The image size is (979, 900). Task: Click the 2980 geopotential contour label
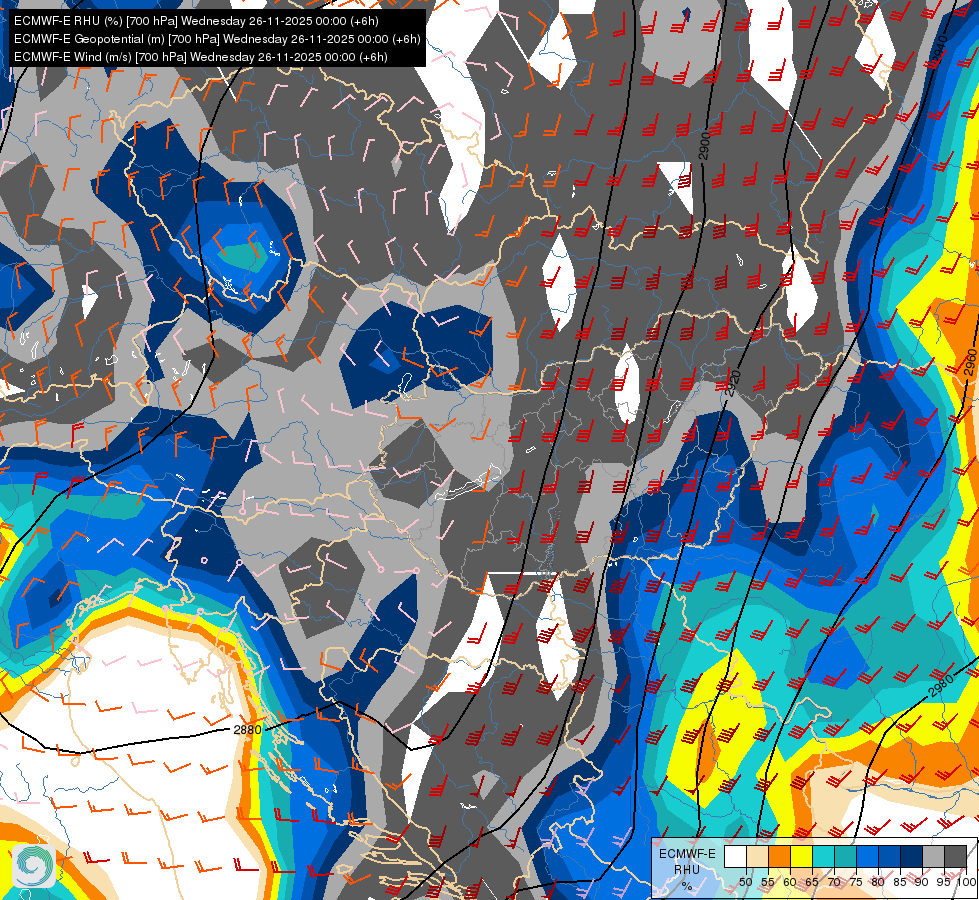point(942,685)
